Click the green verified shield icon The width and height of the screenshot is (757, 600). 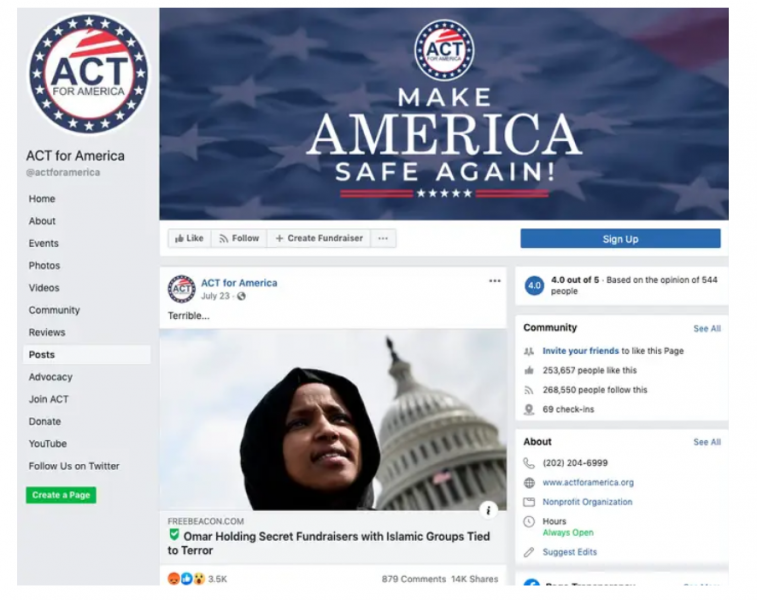(174, 535)
